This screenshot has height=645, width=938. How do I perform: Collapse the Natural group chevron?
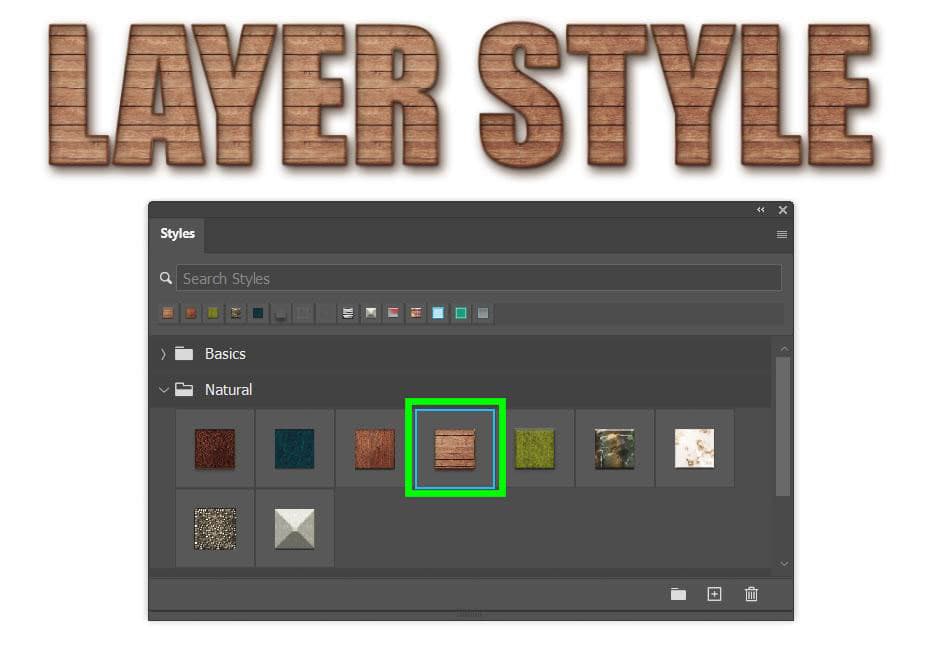point(163,390)
